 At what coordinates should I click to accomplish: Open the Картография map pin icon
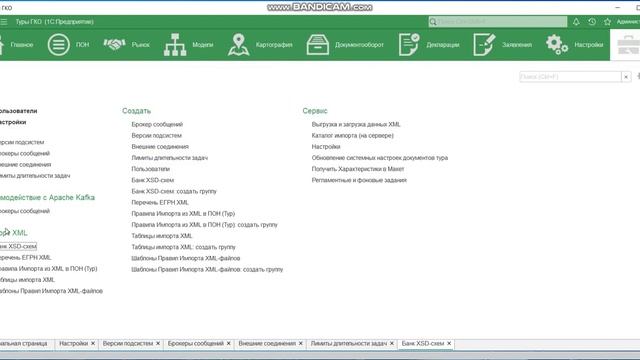click(239, 44)
